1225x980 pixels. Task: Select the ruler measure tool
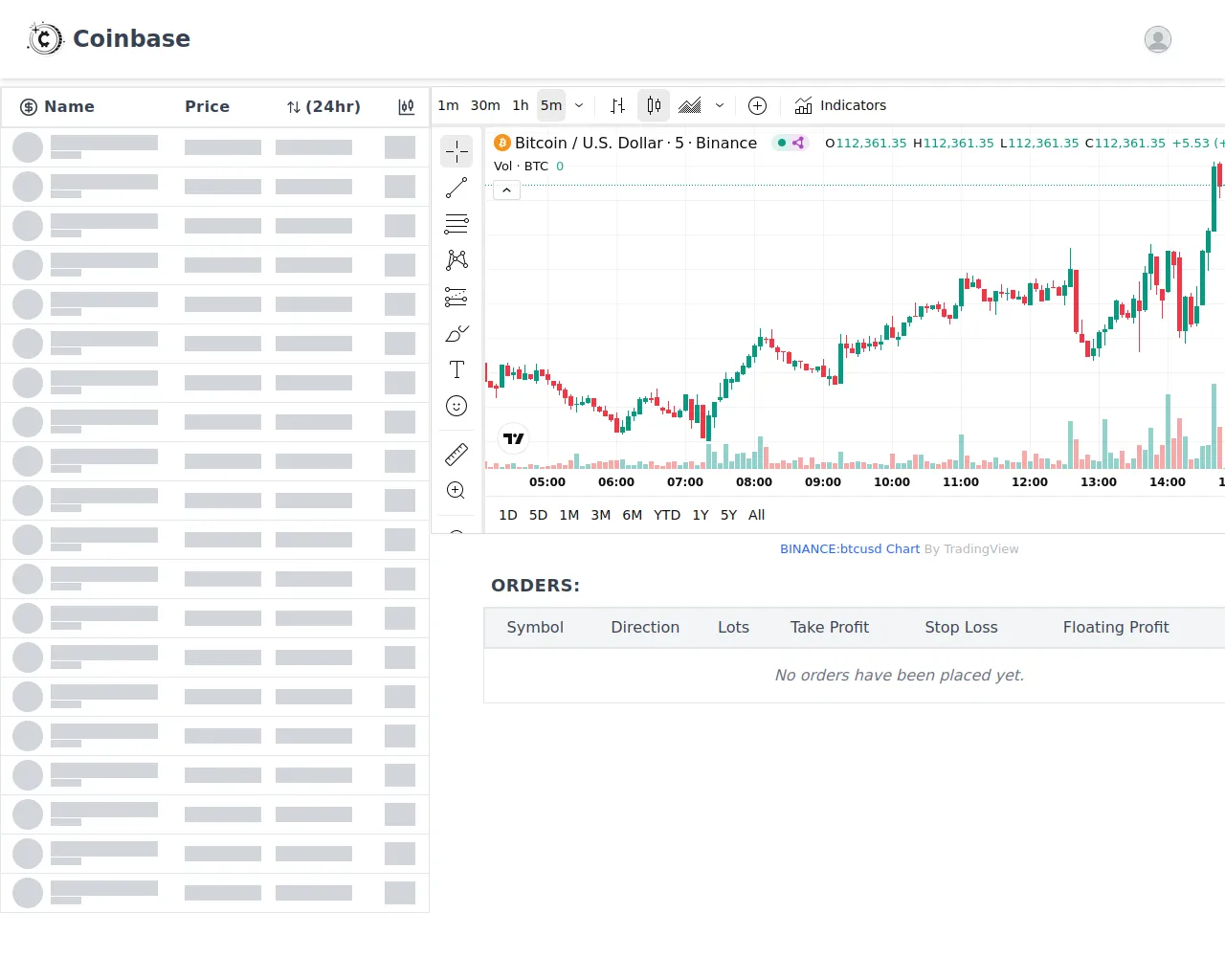(457, 454)
